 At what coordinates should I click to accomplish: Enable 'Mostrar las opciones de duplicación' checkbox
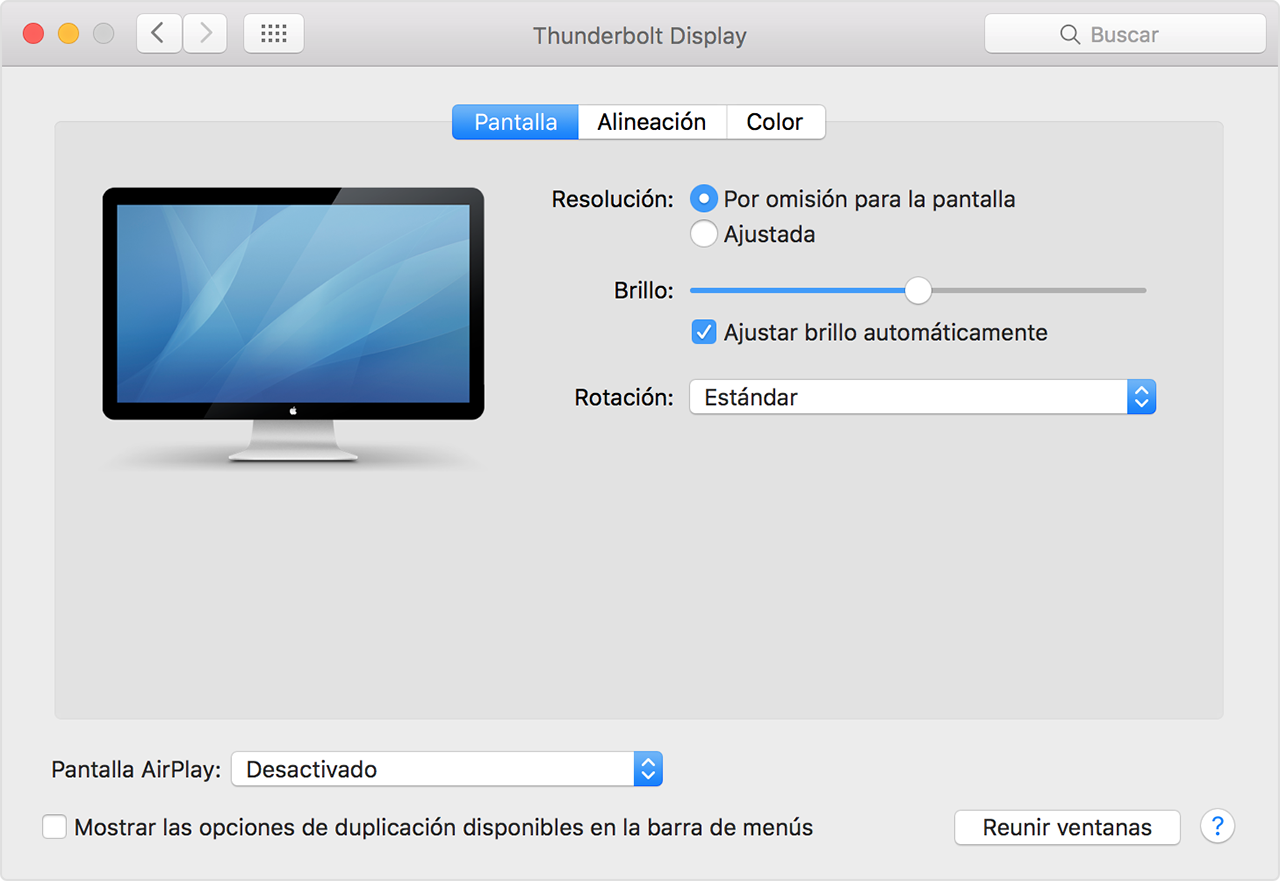click(55, 828)
